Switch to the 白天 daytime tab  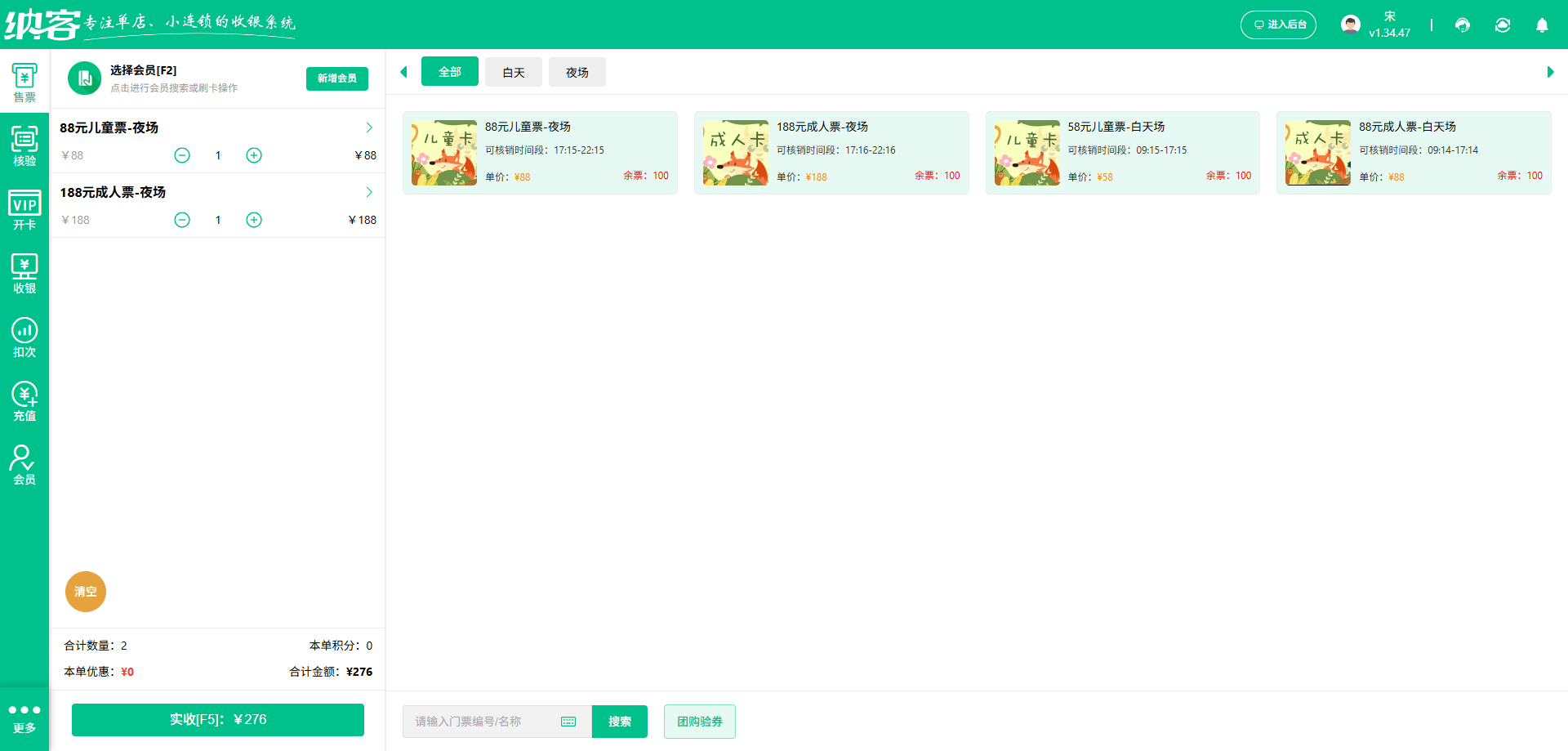(x=513, y=72)
